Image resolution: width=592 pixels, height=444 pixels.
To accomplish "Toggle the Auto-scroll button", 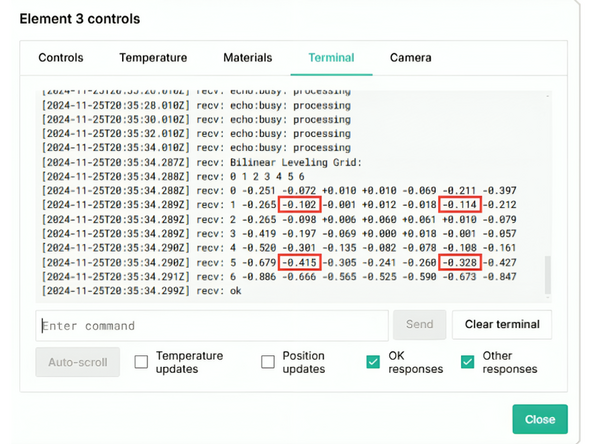I will point(78,362).
